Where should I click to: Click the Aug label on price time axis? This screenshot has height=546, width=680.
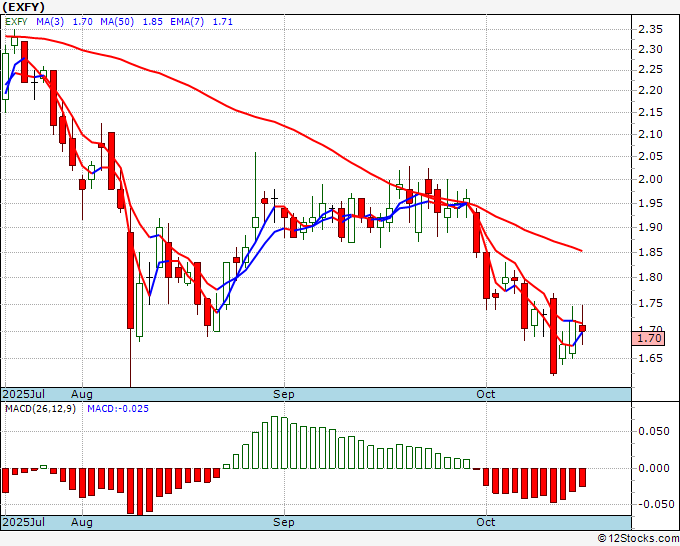[x=82, y=394]
